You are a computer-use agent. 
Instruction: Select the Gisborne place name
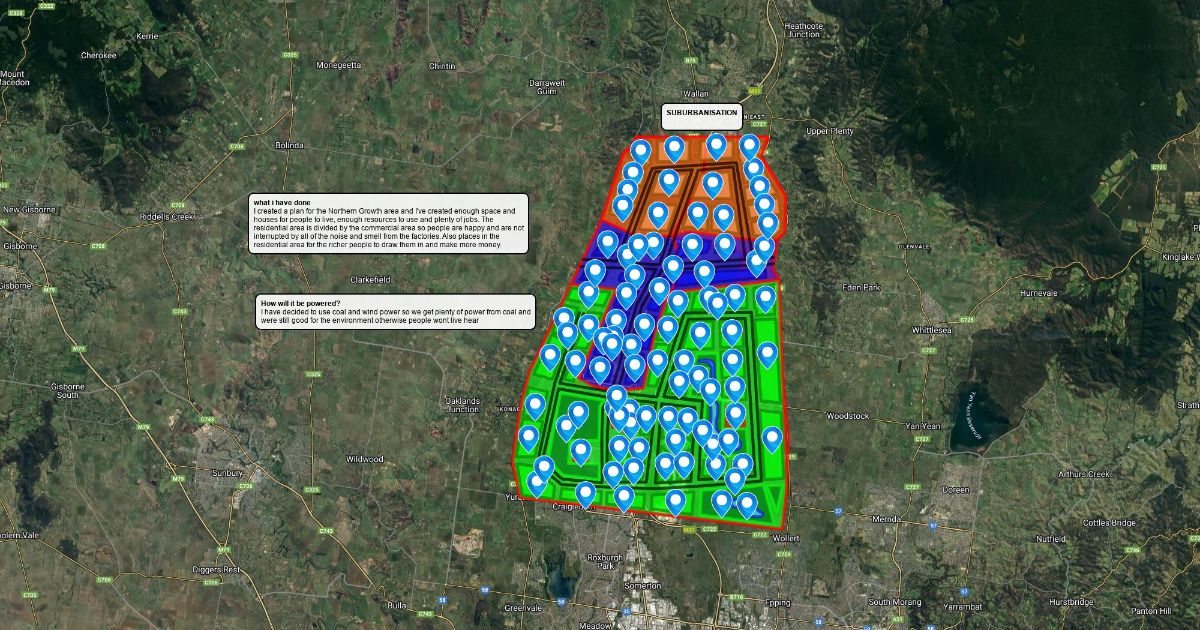[16, 244]
